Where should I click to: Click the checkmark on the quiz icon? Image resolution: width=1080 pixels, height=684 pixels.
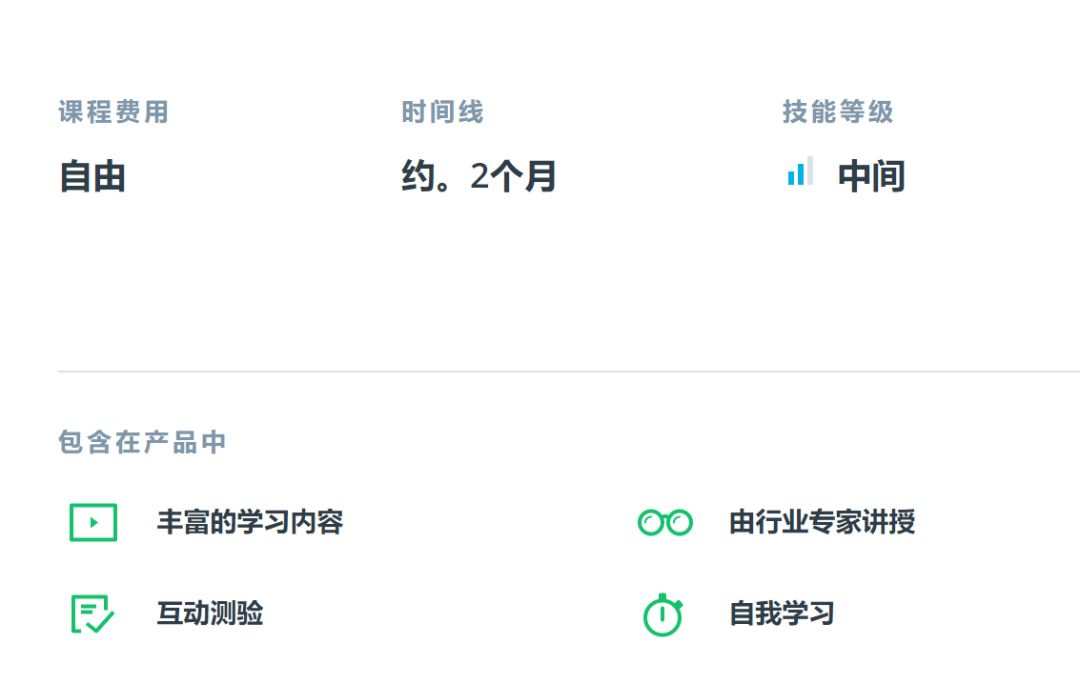pyautogui.click(x=100, y=621)
